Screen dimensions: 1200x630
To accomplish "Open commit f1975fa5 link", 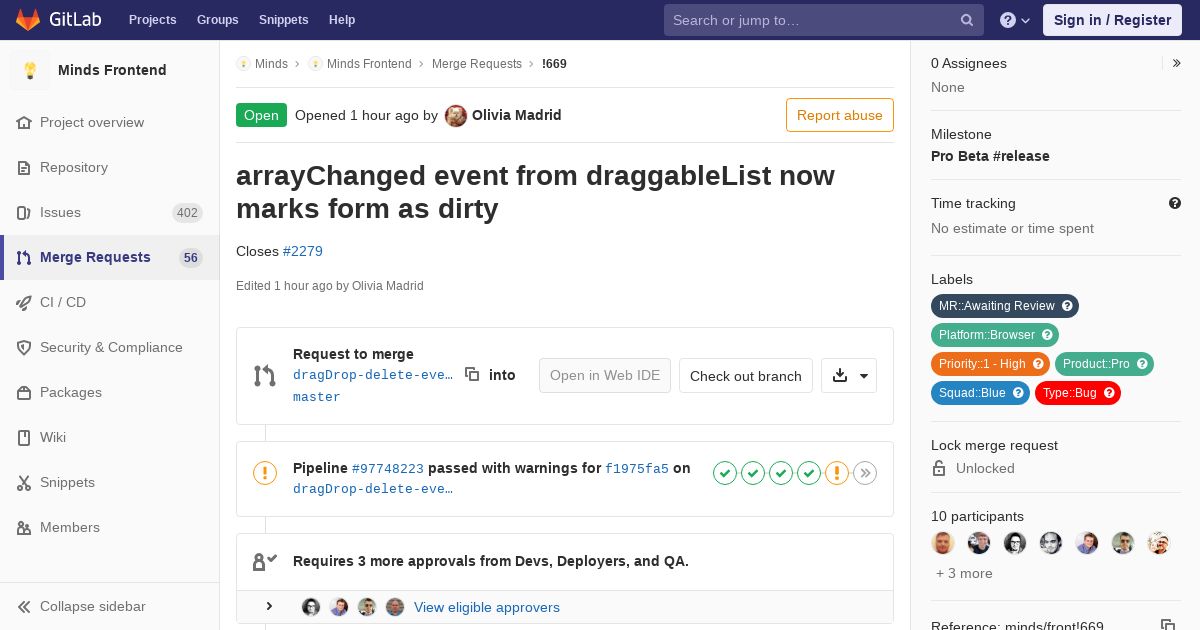I will click(x=637, y=468).
